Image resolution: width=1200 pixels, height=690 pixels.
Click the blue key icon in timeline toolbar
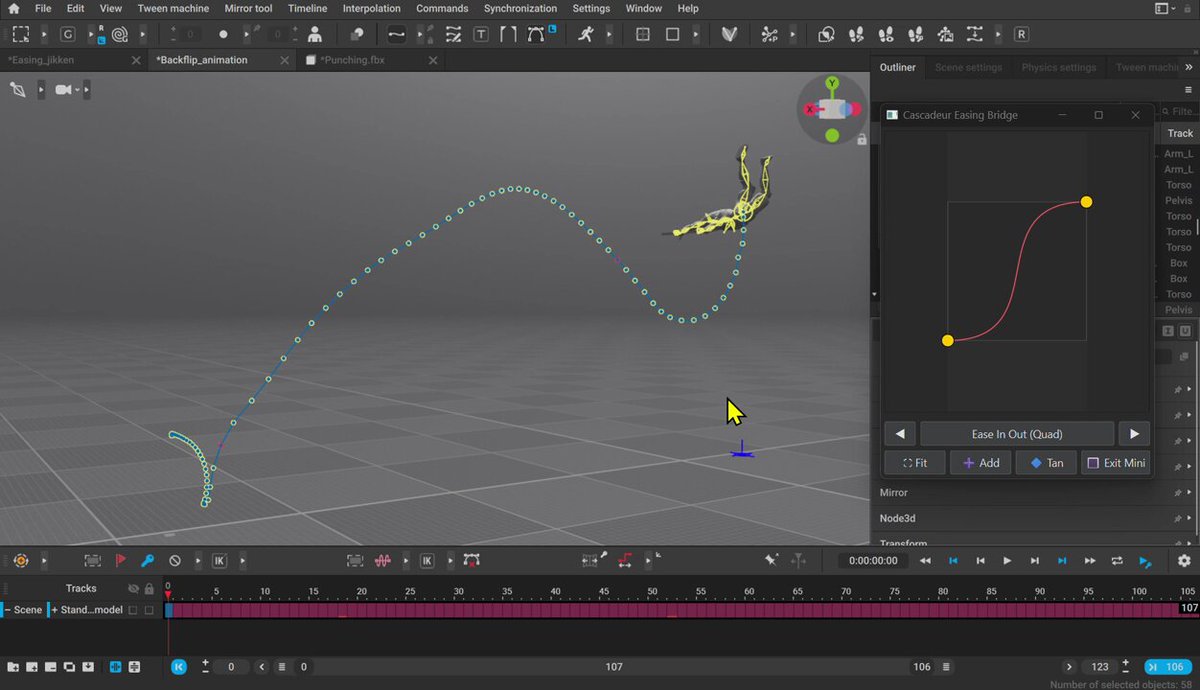pos(147,561)
